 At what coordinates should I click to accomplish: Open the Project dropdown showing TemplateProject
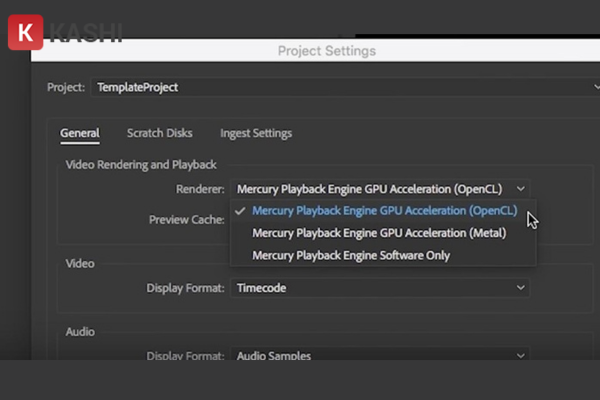(x=345, y=87)
